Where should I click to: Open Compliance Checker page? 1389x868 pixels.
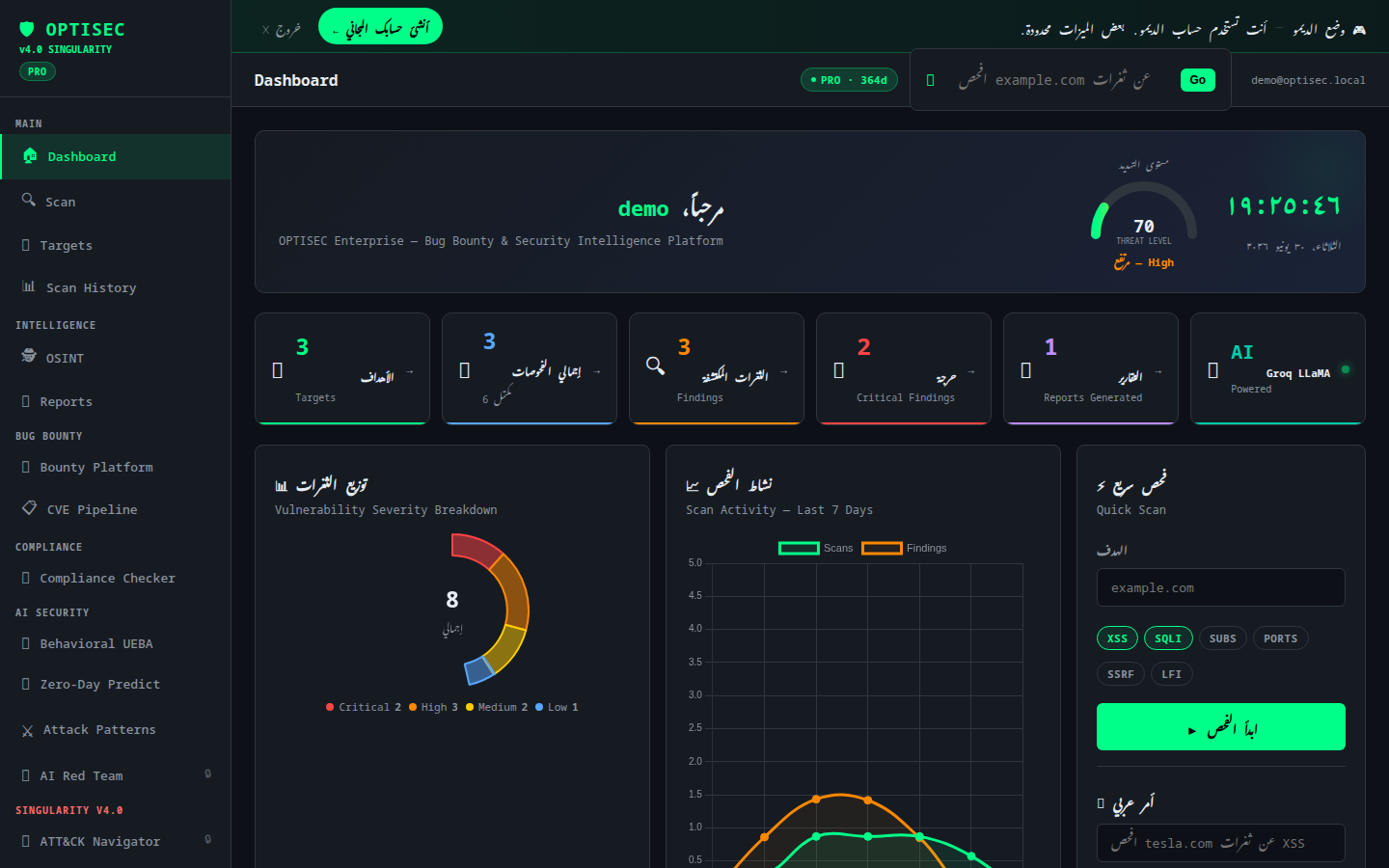coord(116,578)
